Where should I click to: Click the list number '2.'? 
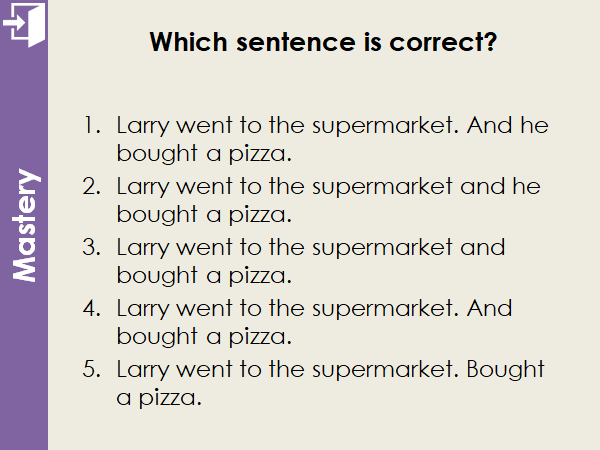click(x=93, y=187)
